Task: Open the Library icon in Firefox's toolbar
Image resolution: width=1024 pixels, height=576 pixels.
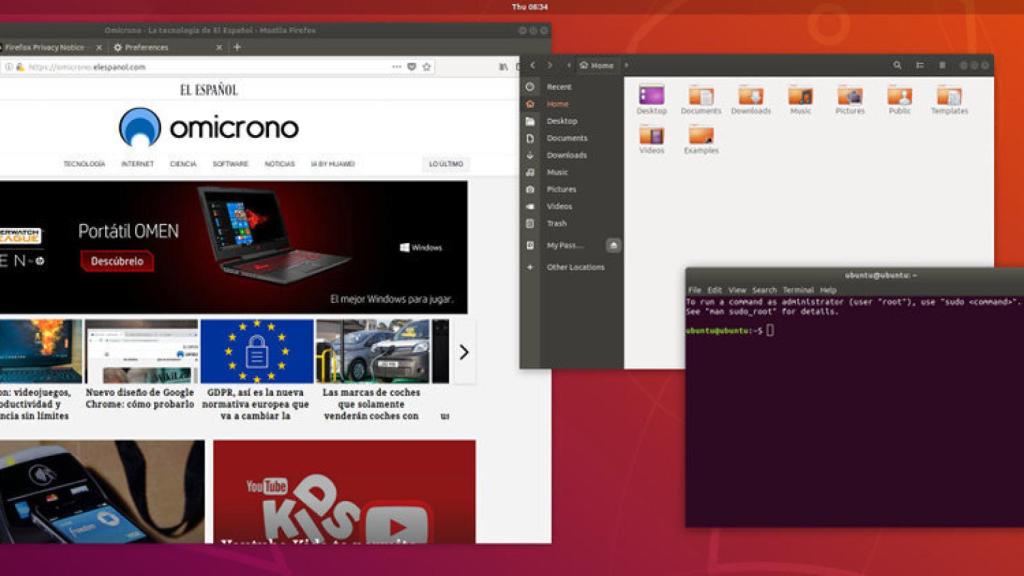Action: click(504, 66)
